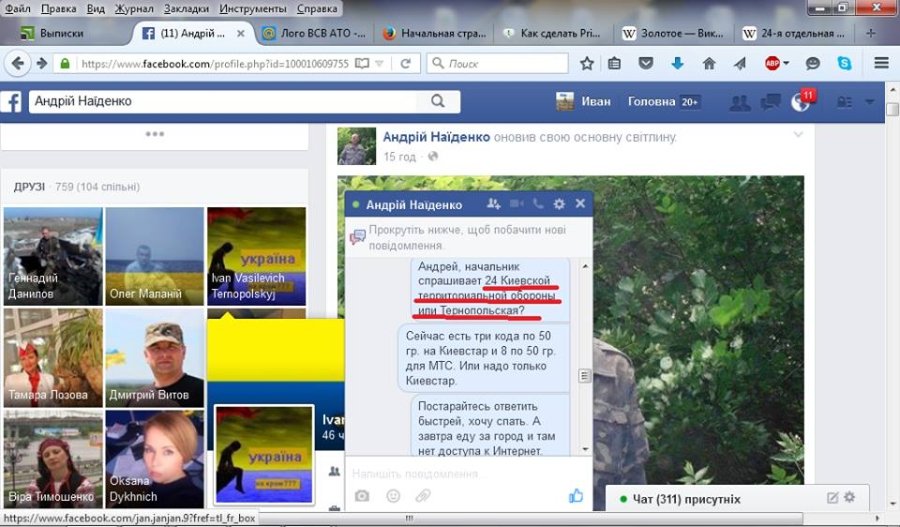
Task: Attach a photo using chat camera icon
Action: coord(362,496)
